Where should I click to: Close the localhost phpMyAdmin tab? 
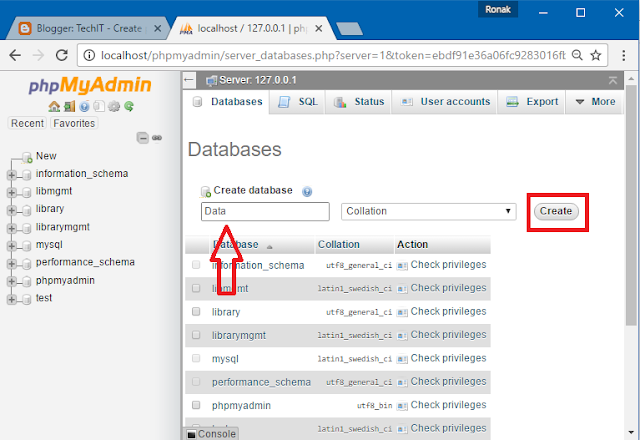[x=319, y=29]
